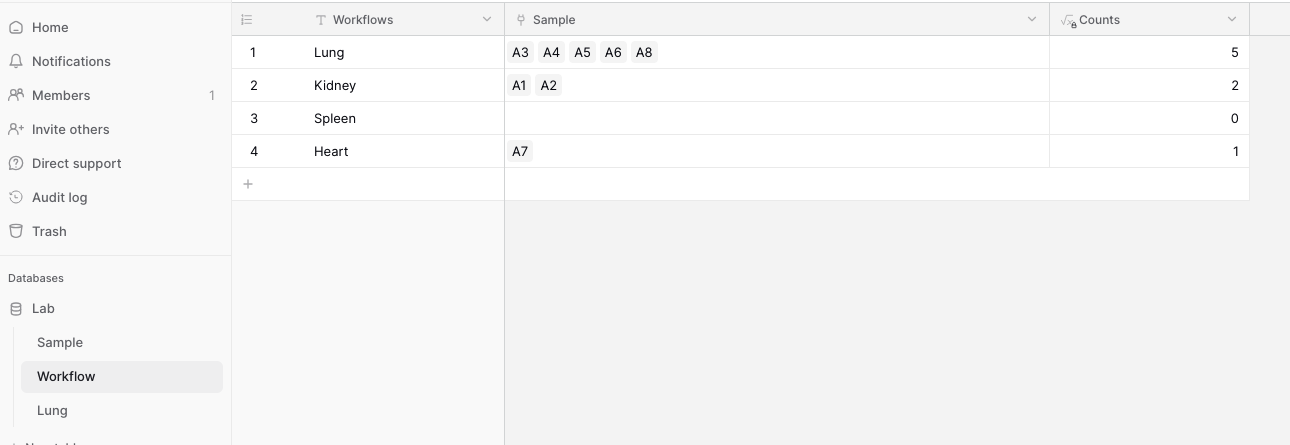
Task: Open the Trash bin
Action: (48, 231)
